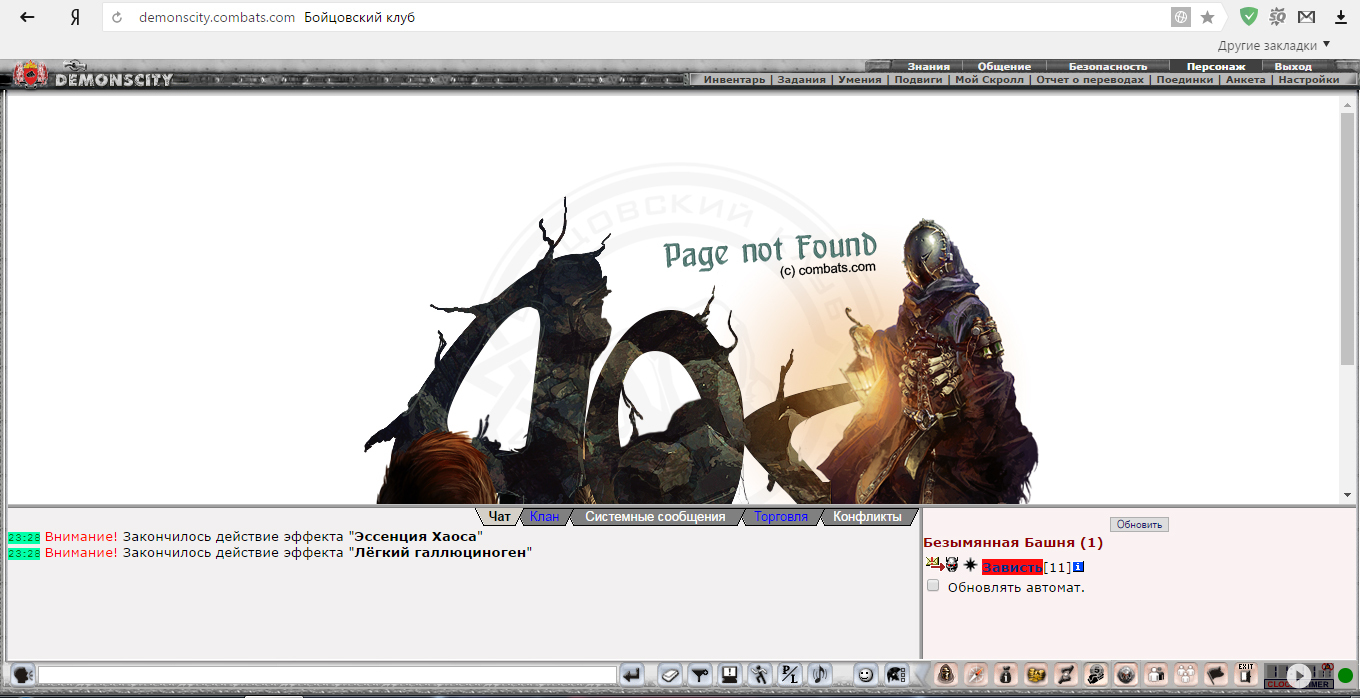Open the smiley emoticons icon

coord(866,675)
